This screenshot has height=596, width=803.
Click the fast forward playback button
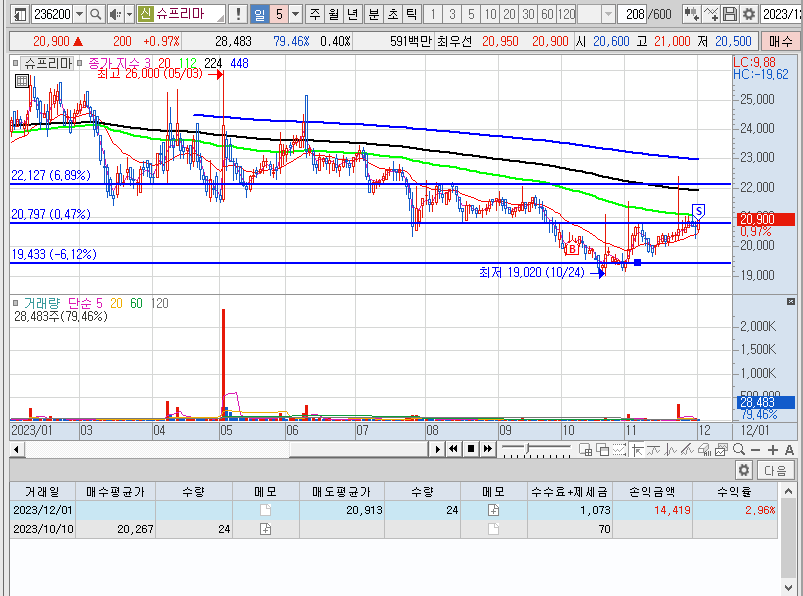(x=488, y=450)
